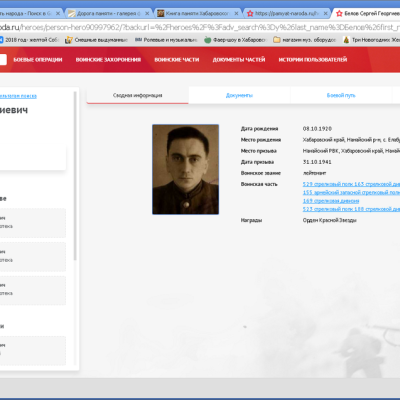
Task: Close the 'Дорога памяти' browser tab
Action: click(147, 13)
